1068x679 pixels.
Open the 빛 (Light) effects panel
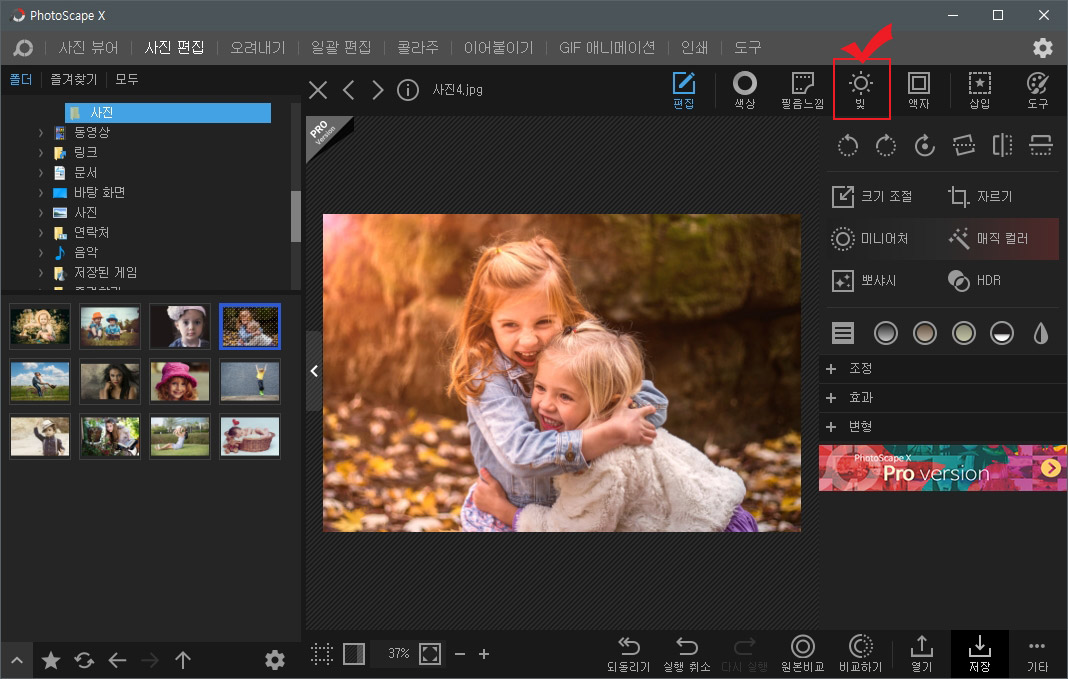pyautogui.click(x=861, y=90)
